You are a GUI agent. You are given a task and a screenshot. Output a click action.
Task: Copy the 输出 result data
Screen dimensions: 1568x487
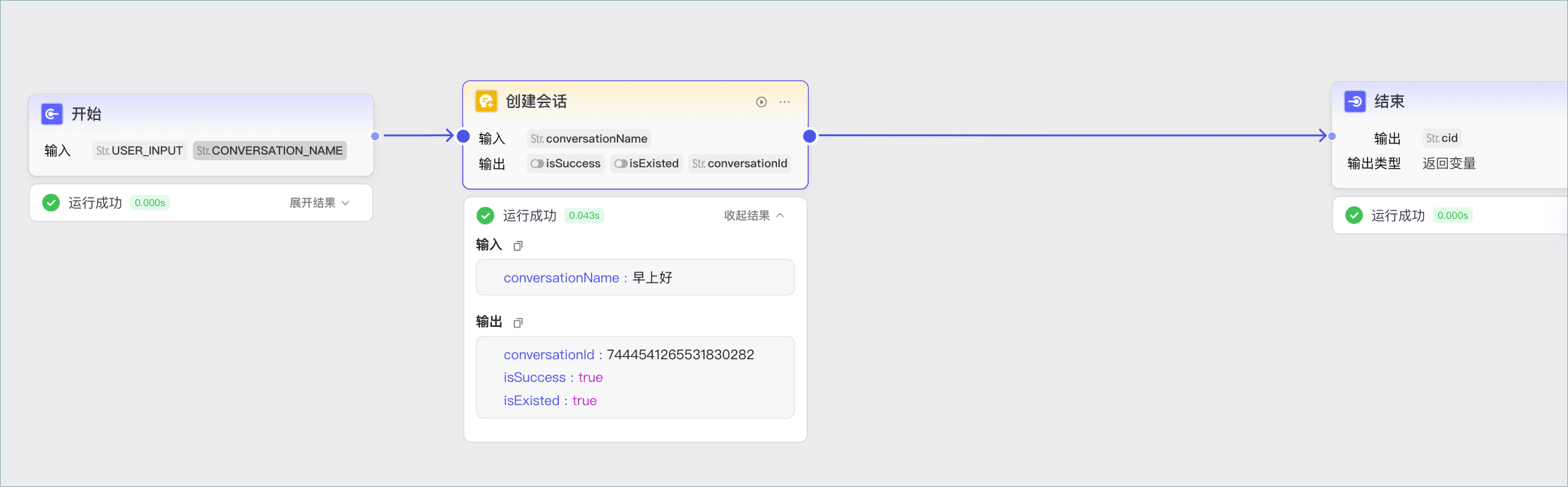tap(518, 323)
